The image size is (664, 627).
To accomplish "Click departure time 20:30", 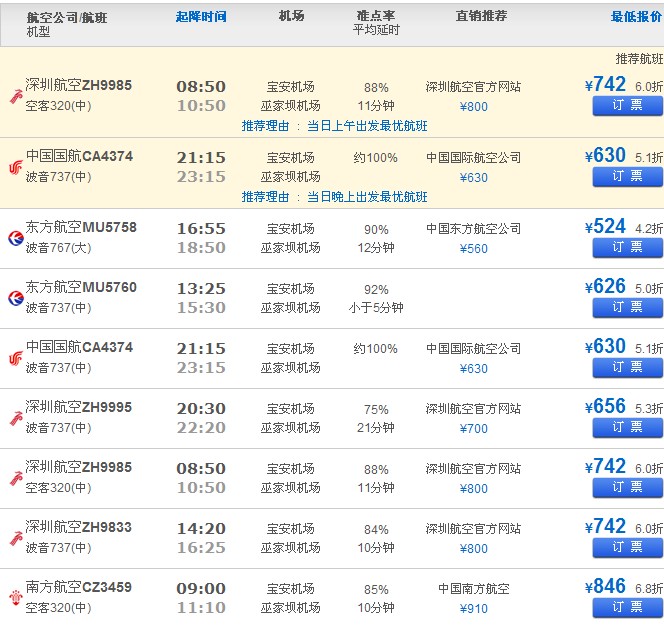I will [x=201, y=409].
